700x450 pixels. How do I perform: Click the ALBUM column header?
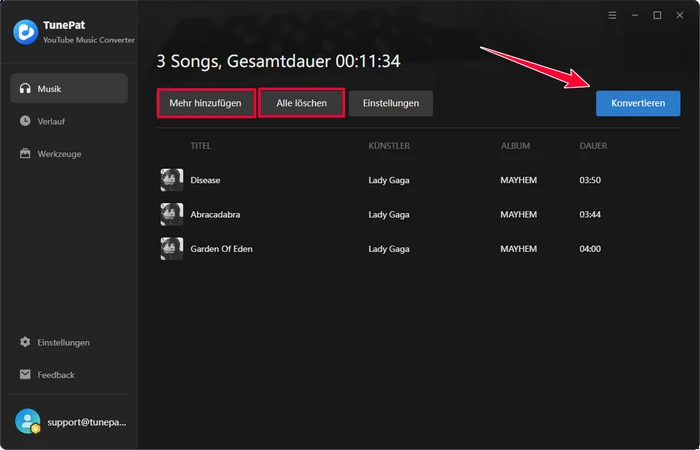515,146
